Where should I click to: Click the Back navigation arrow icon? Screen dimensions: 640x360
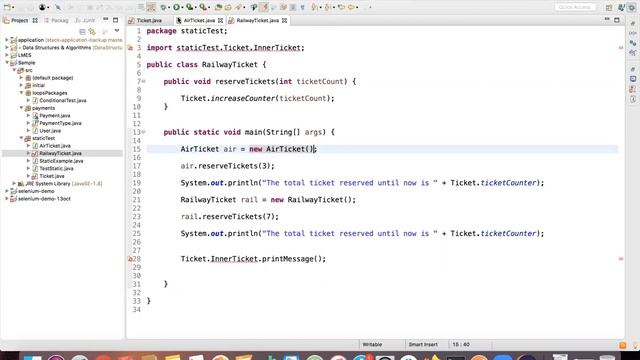click(341, 7)
